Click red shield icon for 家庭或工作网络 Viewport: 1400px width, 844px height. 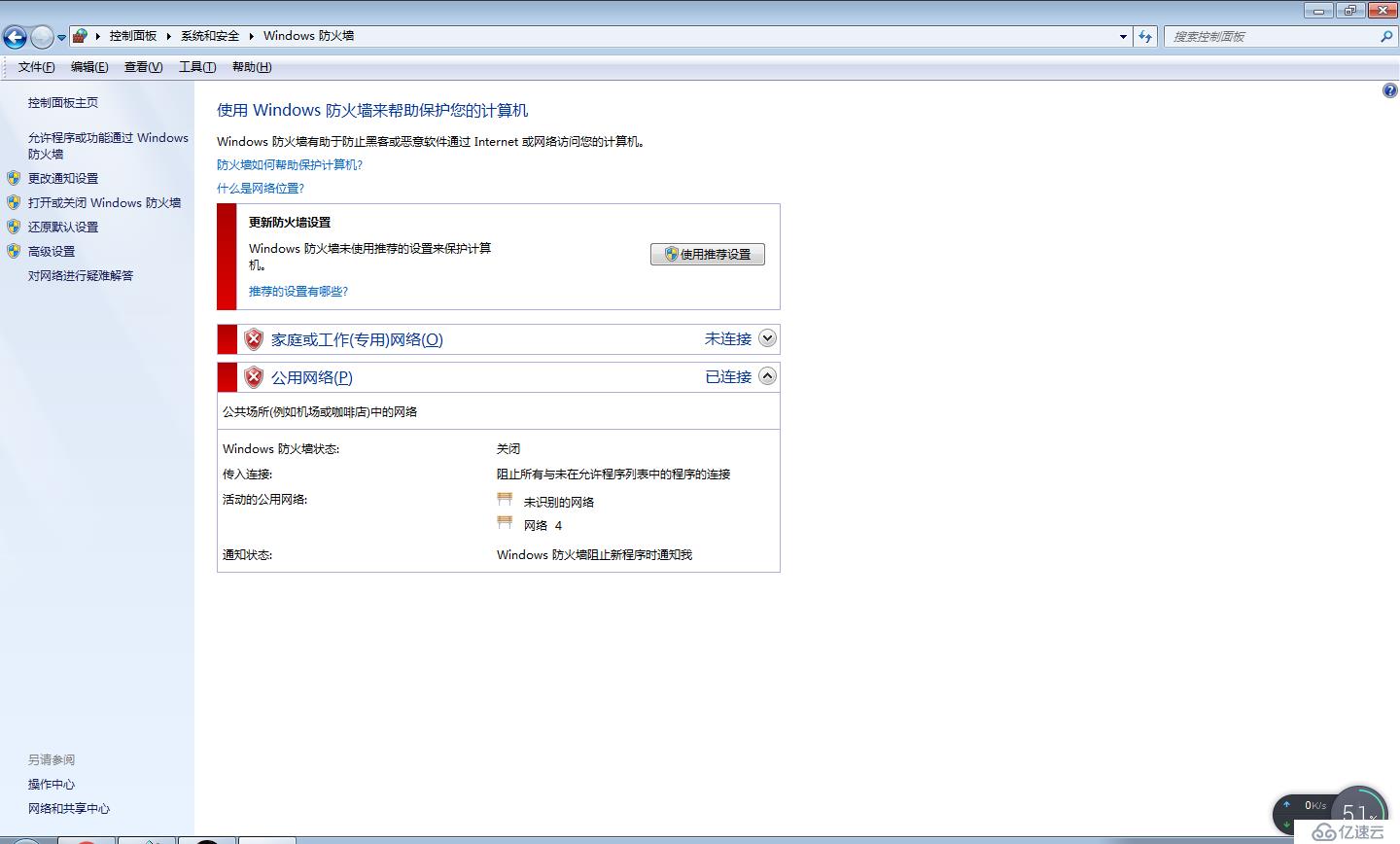[x=254, y=339]
